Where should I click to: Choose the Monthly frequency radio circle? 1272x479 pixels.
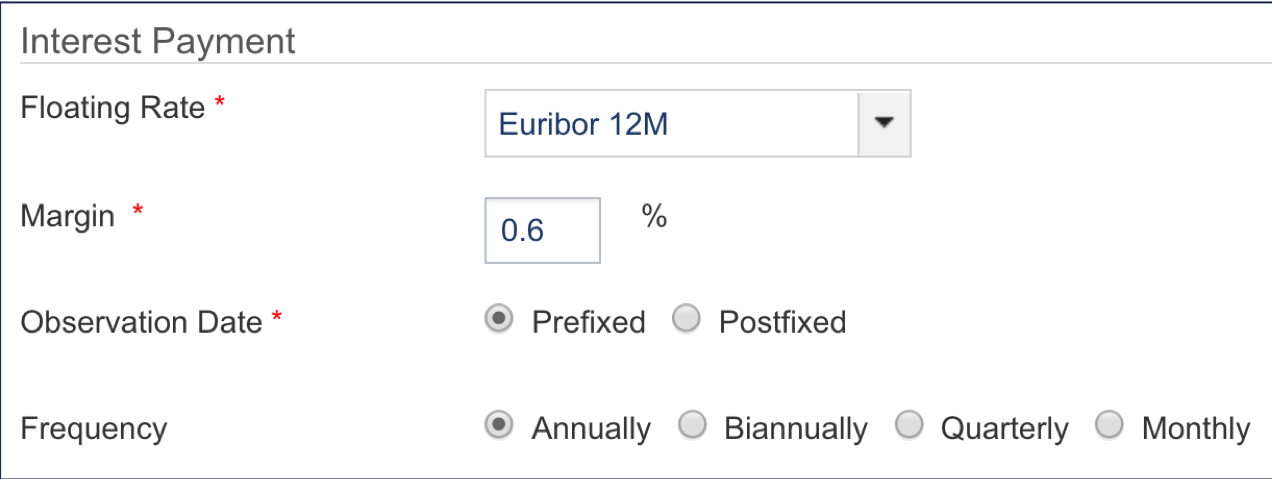tap(1109, 427)
